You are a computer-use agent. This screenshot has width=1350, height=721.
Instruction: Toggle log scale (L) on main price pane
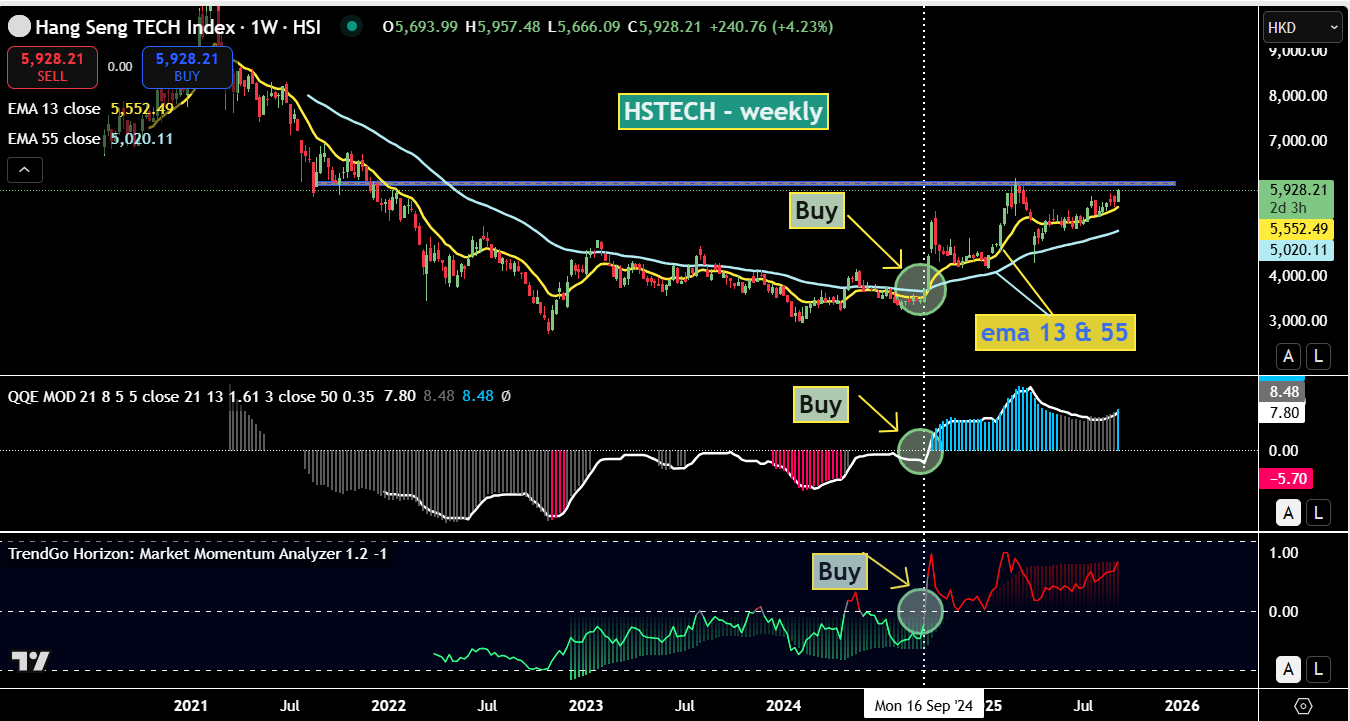coord(1319,355)
